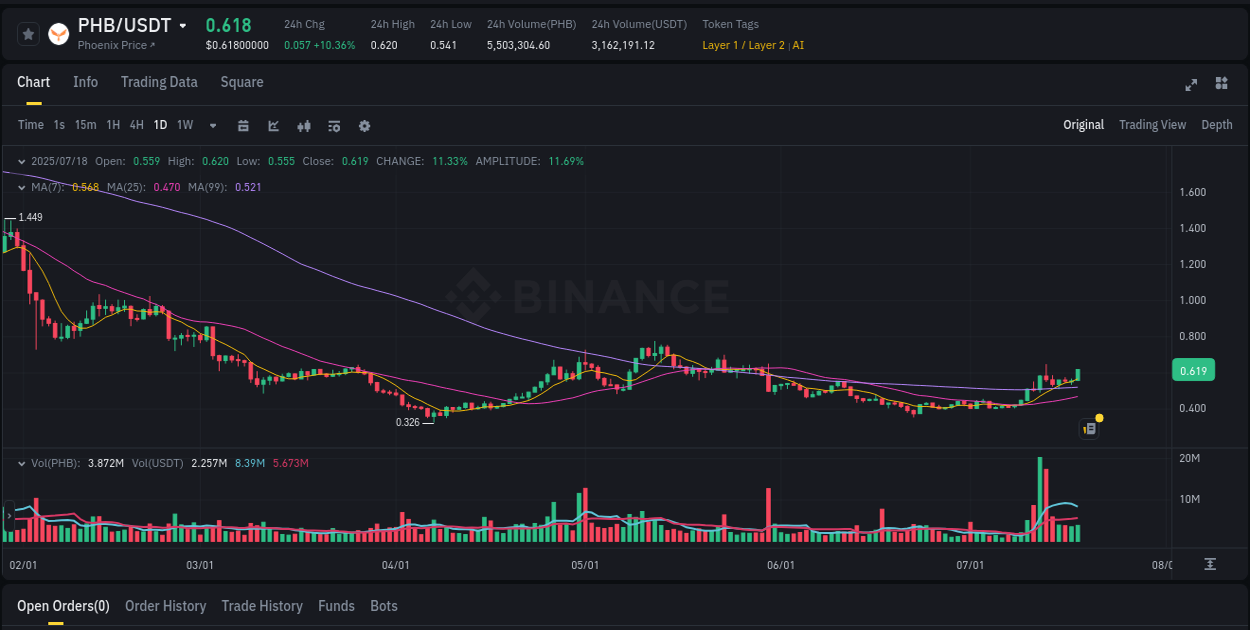Viewport: 1250px width, 630px height.
Task: Open the chart layout grid icon
Action: click(1220, 85)
